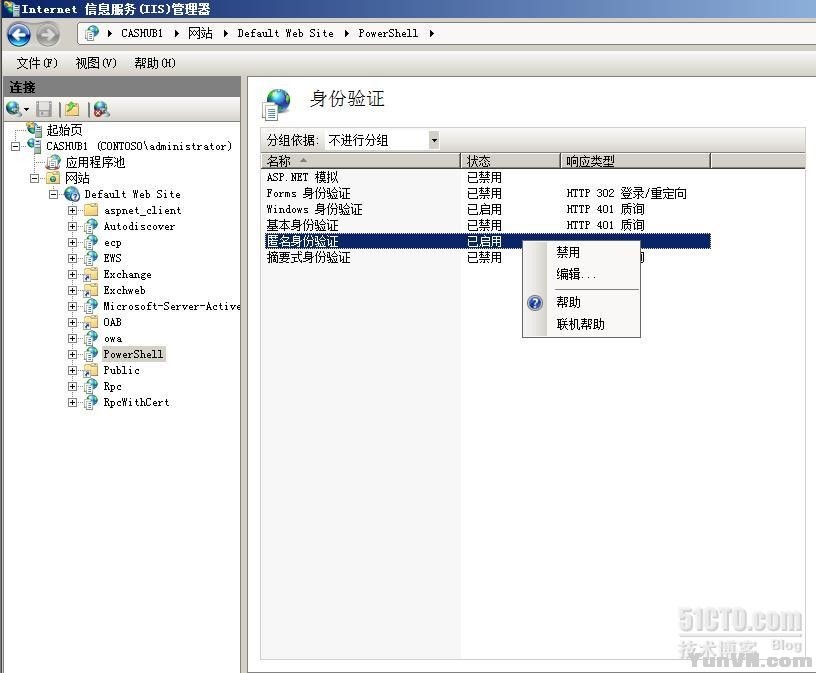The width and height of the screenshot is (816, 673).
Task: Choose 帮助 in the context menu
Action: pyautogui.click(x=581, y=302)
